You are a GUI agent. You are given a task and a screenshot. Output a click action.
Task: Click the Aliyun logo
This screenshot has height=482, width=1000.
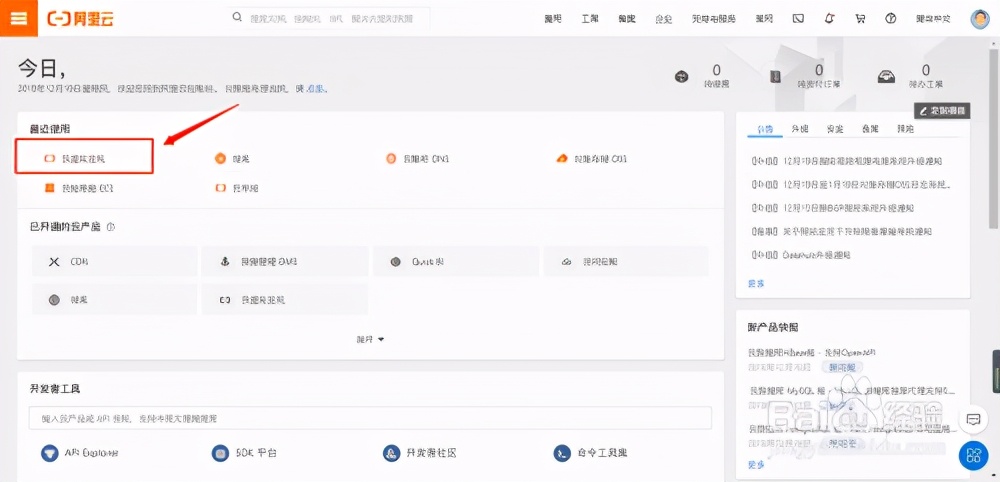[81, 18]
